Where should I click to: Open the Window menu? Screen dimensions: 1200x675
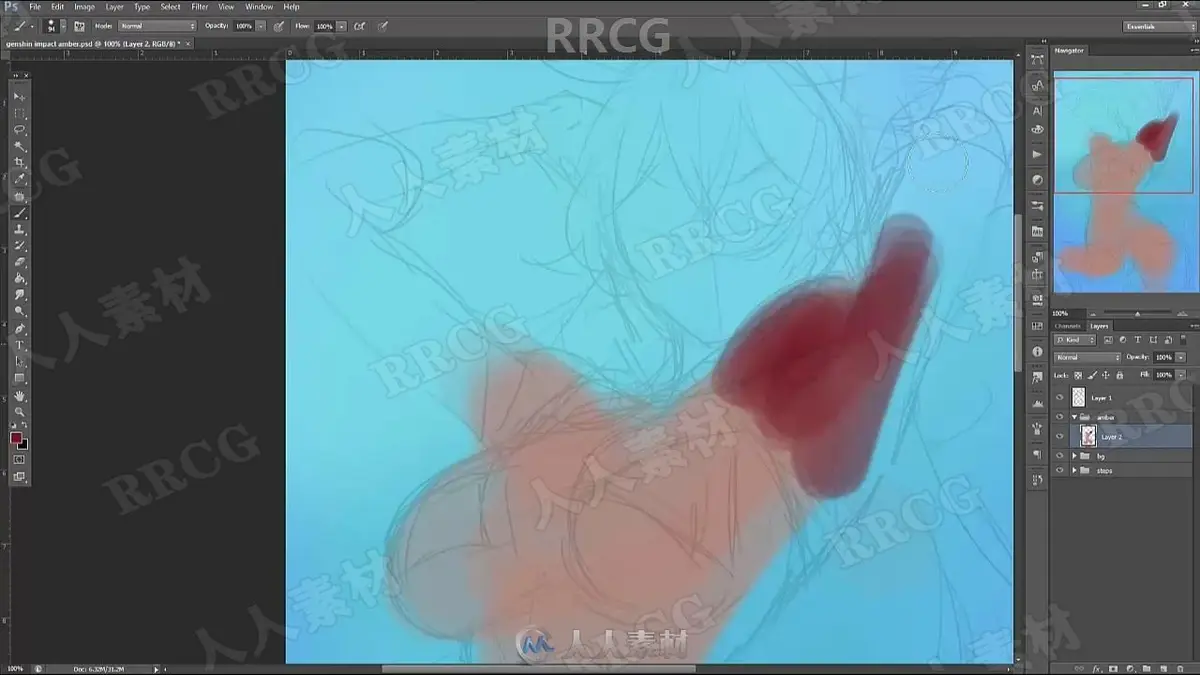point(259,7)
